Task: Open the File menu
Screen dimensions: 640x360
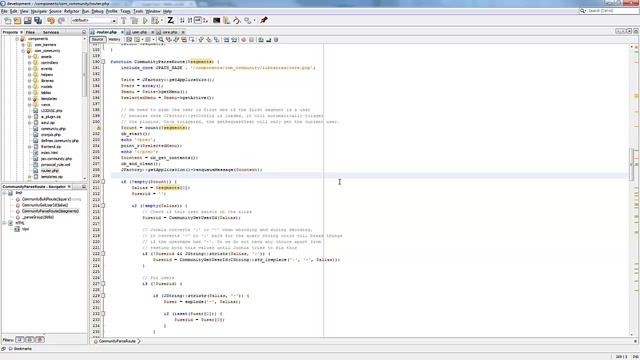Action: (4, 11)
